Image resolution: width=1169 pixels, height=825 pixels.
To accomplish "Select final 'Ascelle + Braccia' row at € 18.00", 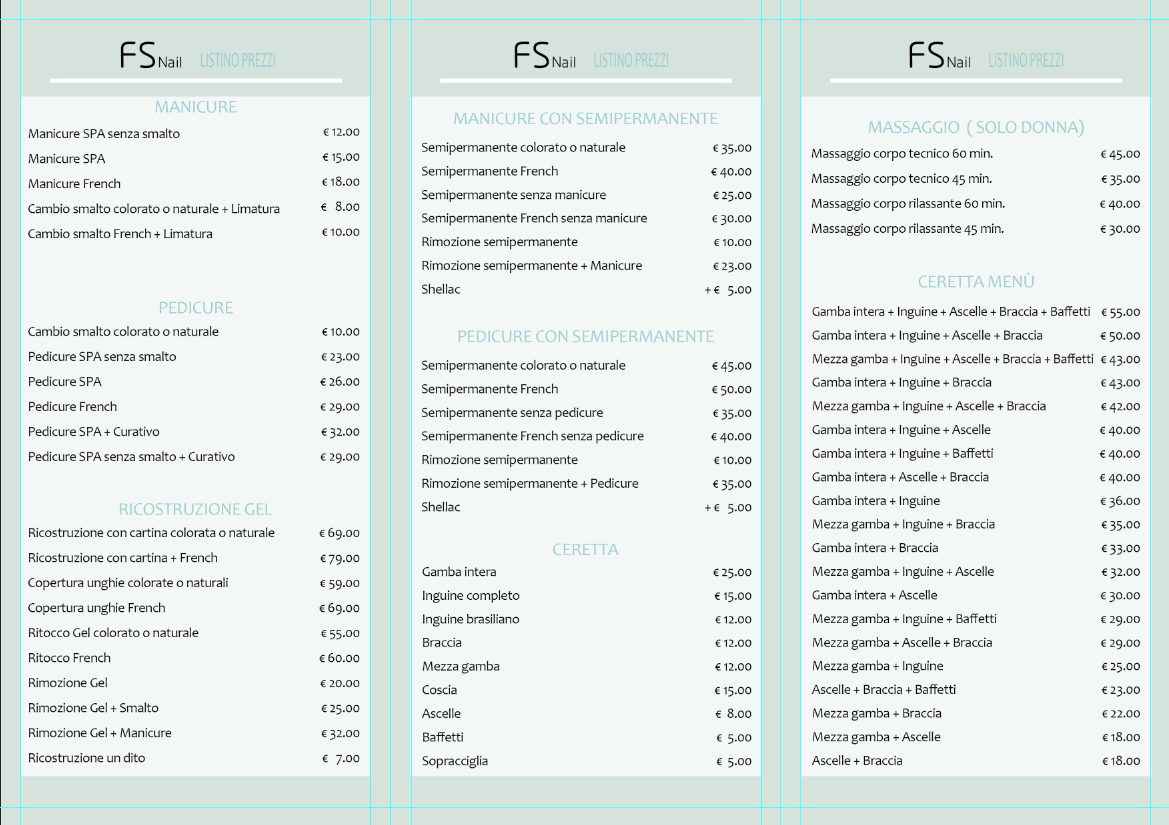I will (857, 760).
